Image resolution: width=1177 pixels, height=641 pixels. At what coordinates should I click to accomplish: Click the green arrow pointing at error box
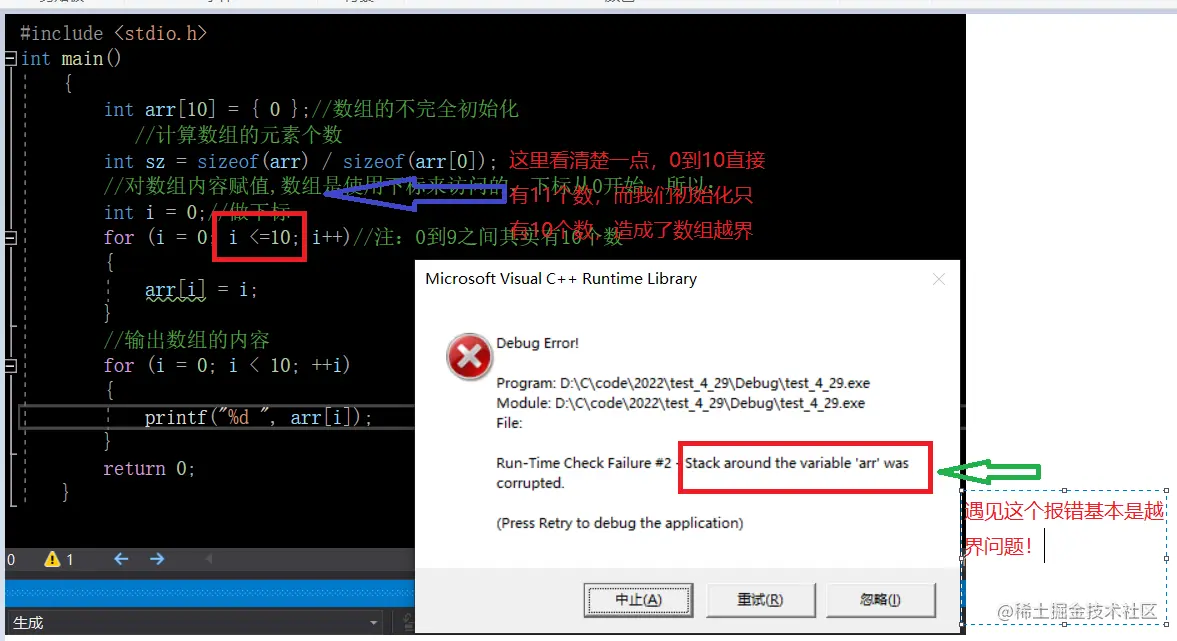point(989,472)
